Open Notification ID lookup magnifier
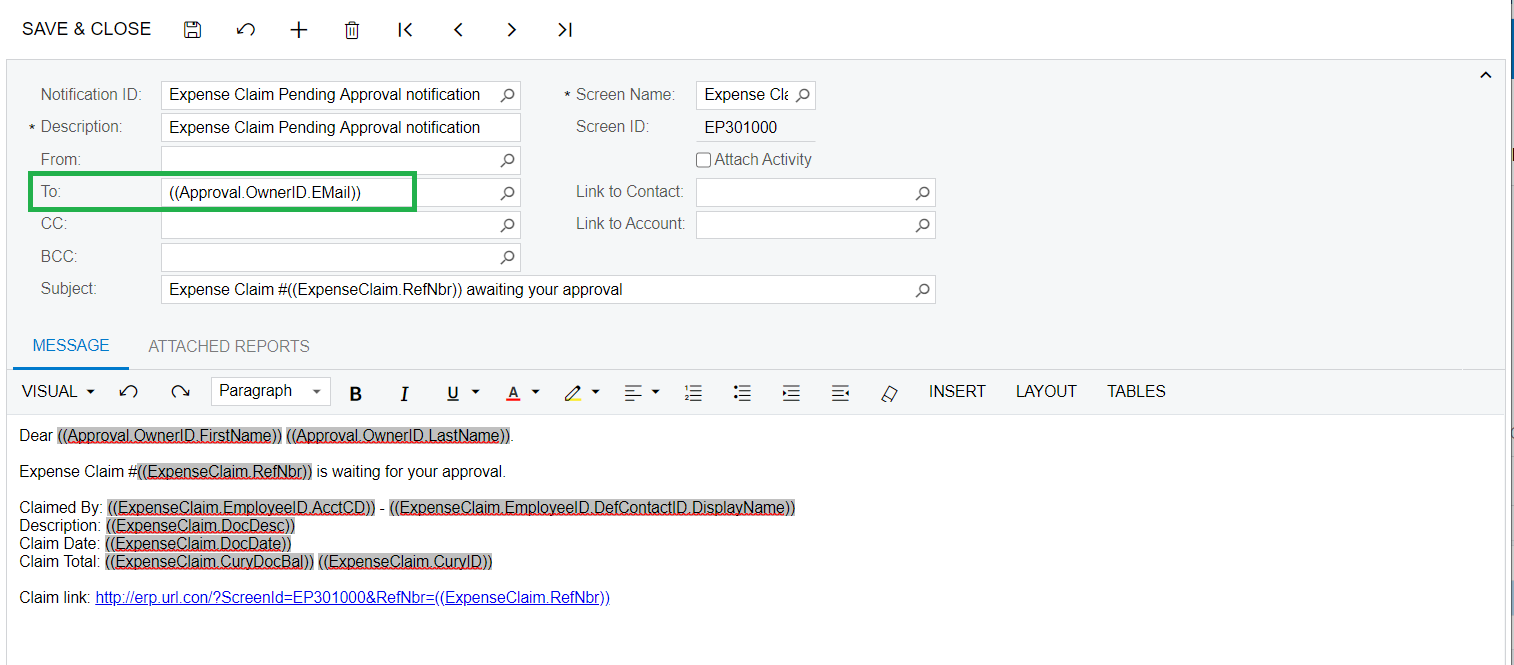The height and width of the screenshot is (665, 1514). click(508, 95)
